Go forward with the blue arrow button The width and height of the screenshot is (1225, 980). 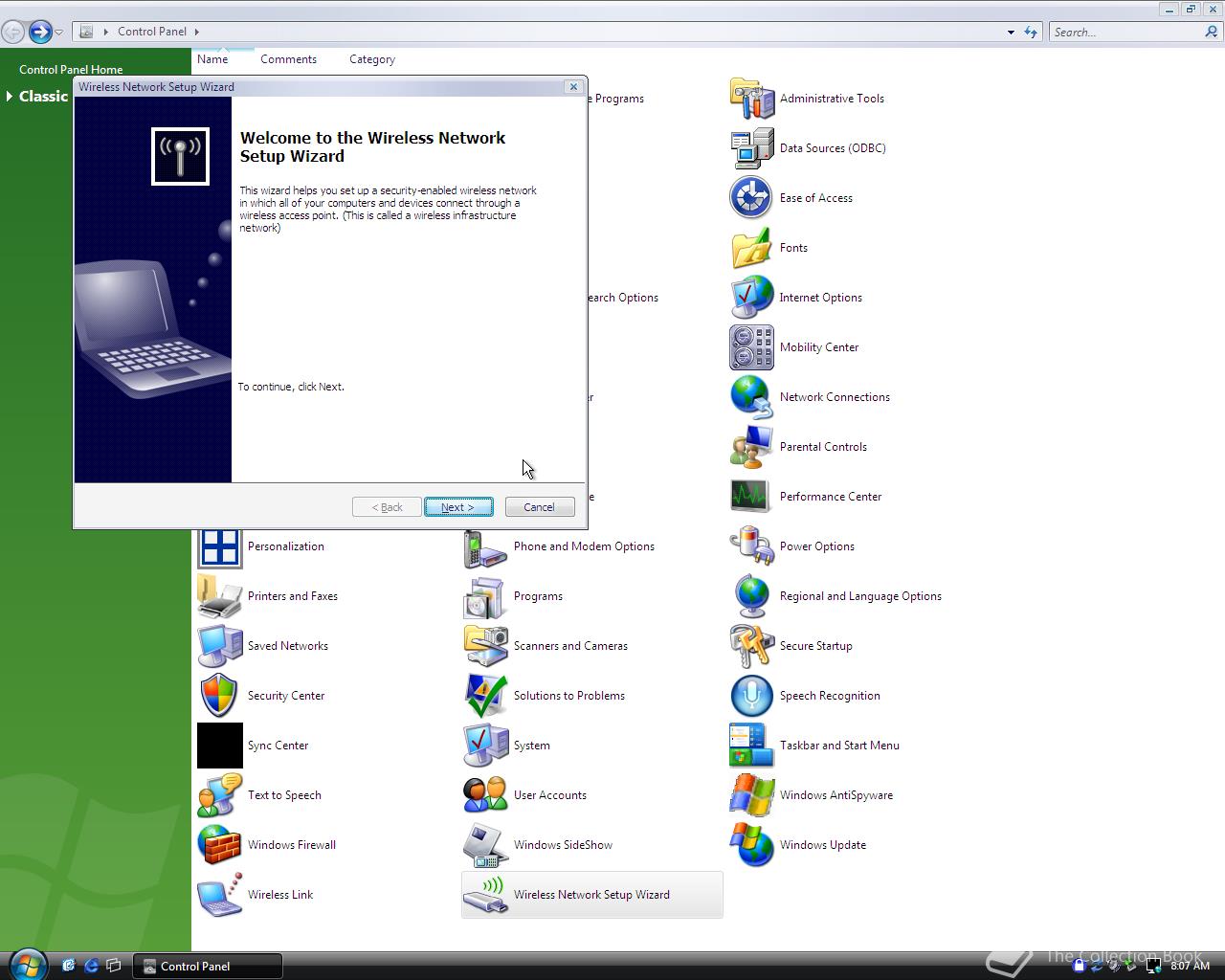(40, 33)
